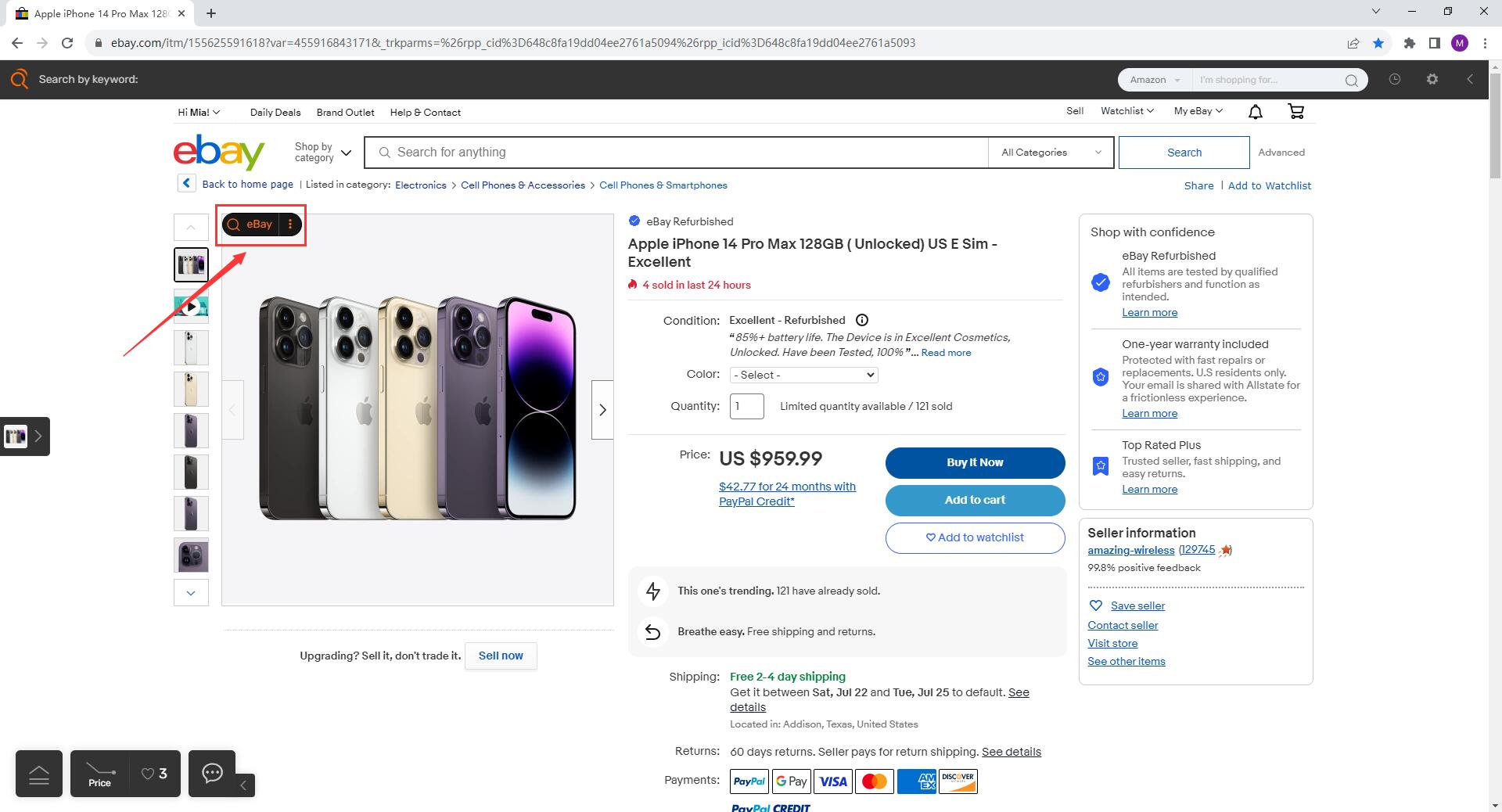Open the browser side panel icon
This screenshot has height=812, width=1502.
click(1435, 43)
